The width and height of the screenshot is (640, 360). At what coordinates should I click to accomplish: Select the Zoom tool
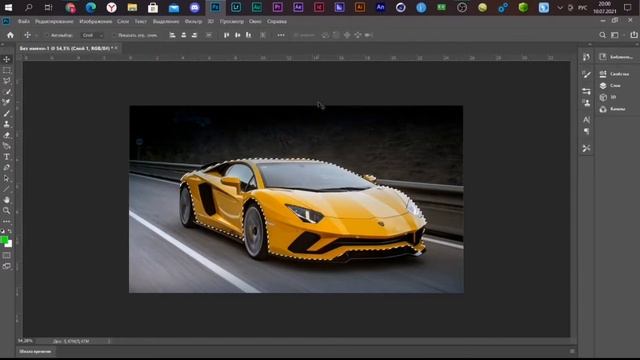7,211
